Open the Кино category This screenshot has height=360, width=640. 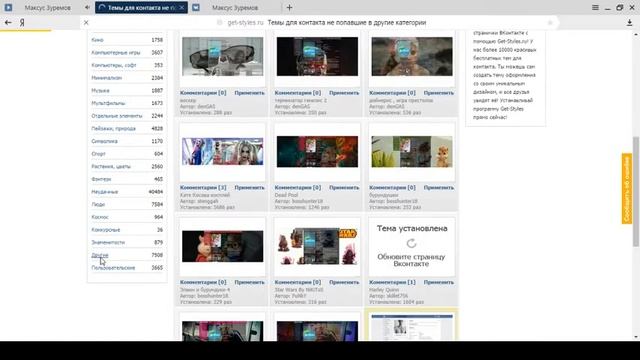98,40
